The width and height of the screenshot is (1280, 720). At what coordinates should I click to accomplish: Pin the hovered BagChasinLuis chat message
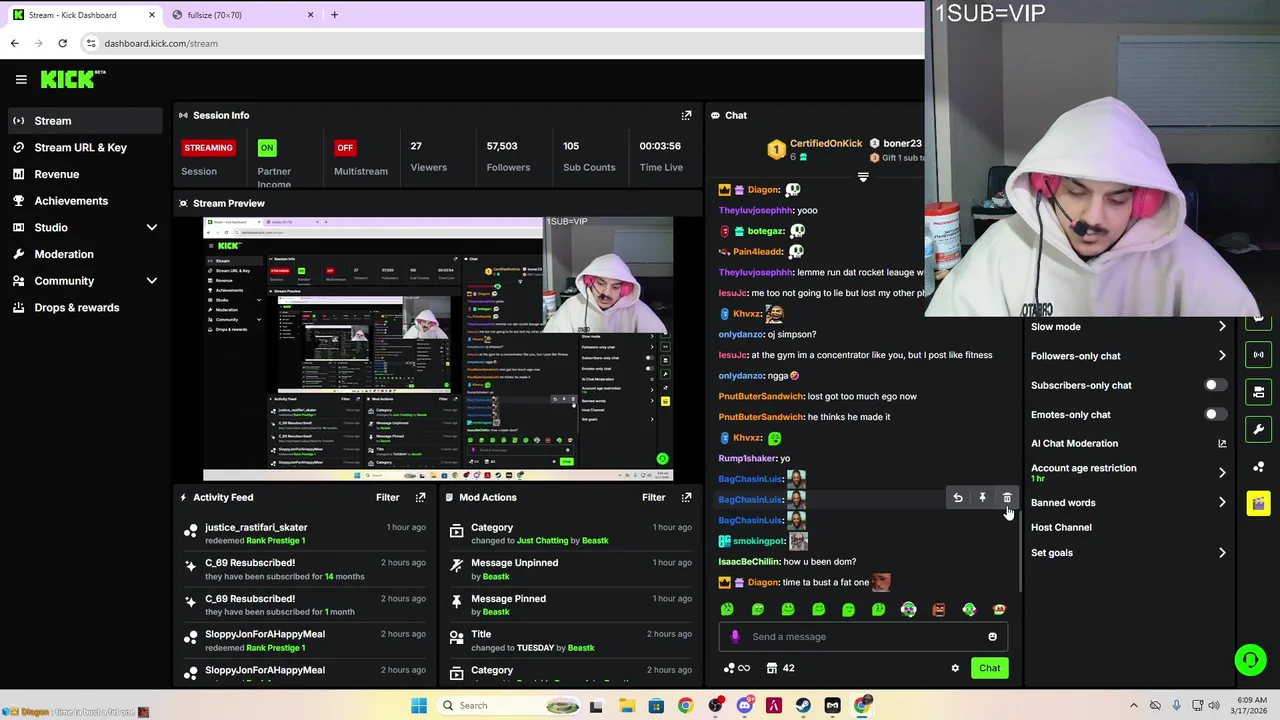[x=982, y=498]
